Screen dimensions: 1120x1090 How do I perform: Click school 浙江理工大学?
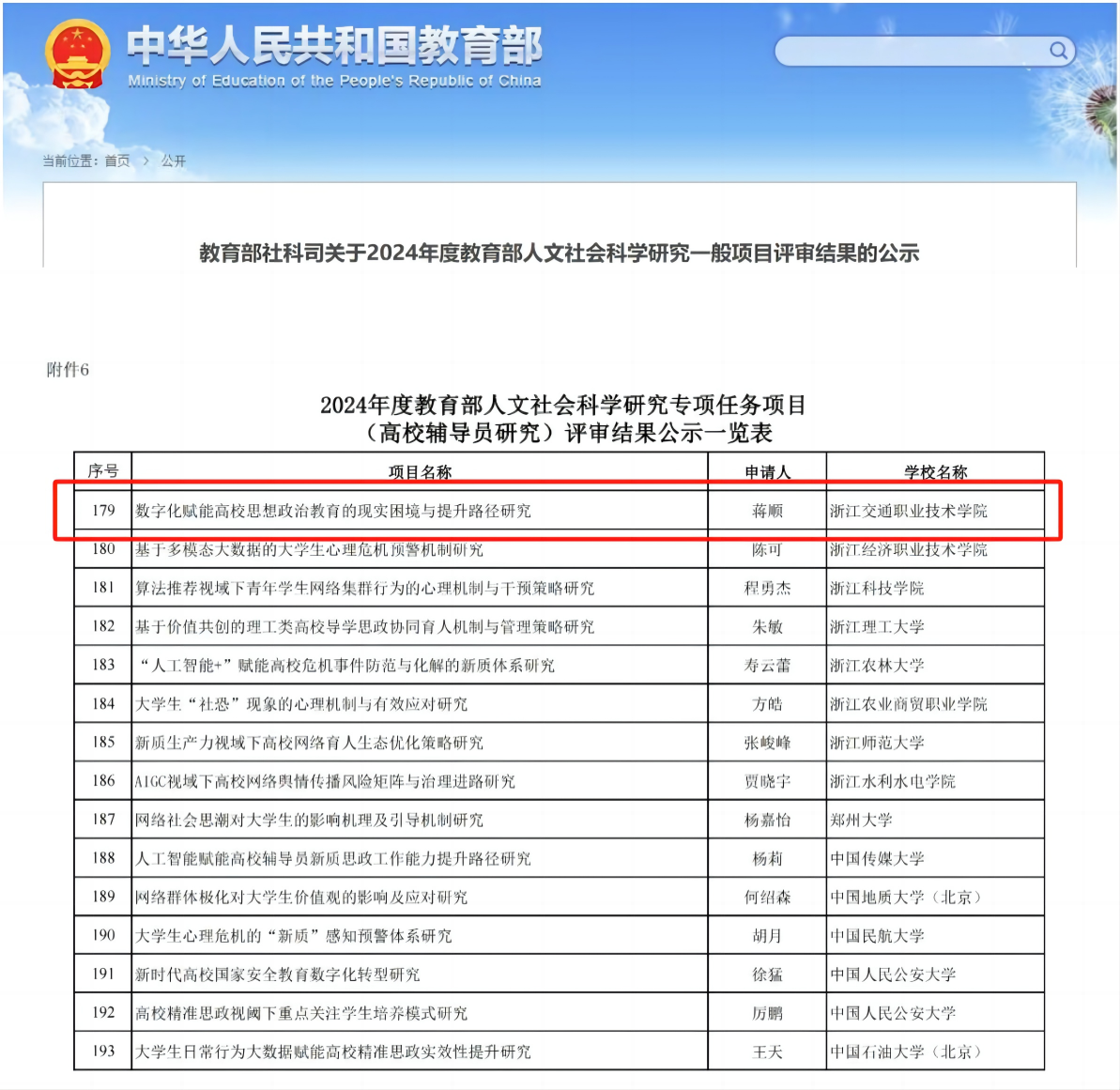coord(877,626)
